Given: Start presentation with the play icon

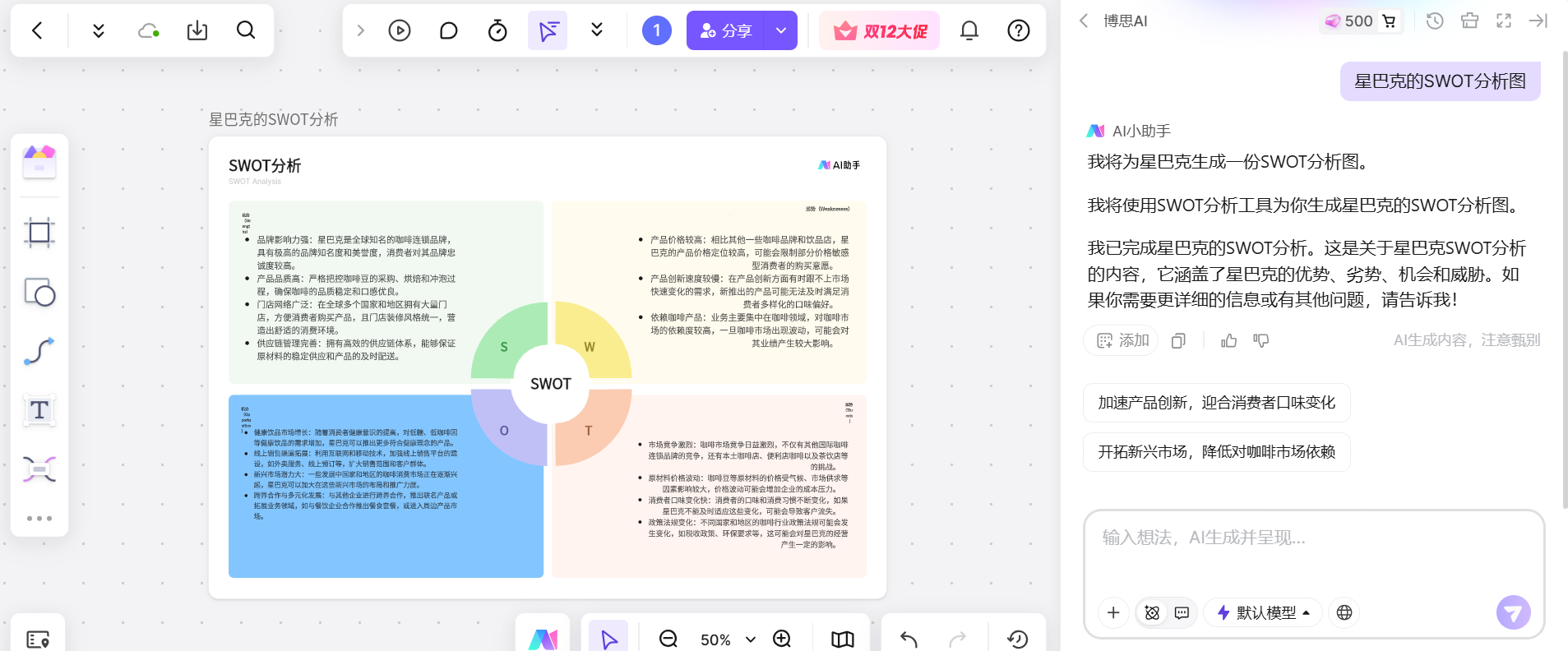Looking at the screenshot, I should [x=400, y=30].
